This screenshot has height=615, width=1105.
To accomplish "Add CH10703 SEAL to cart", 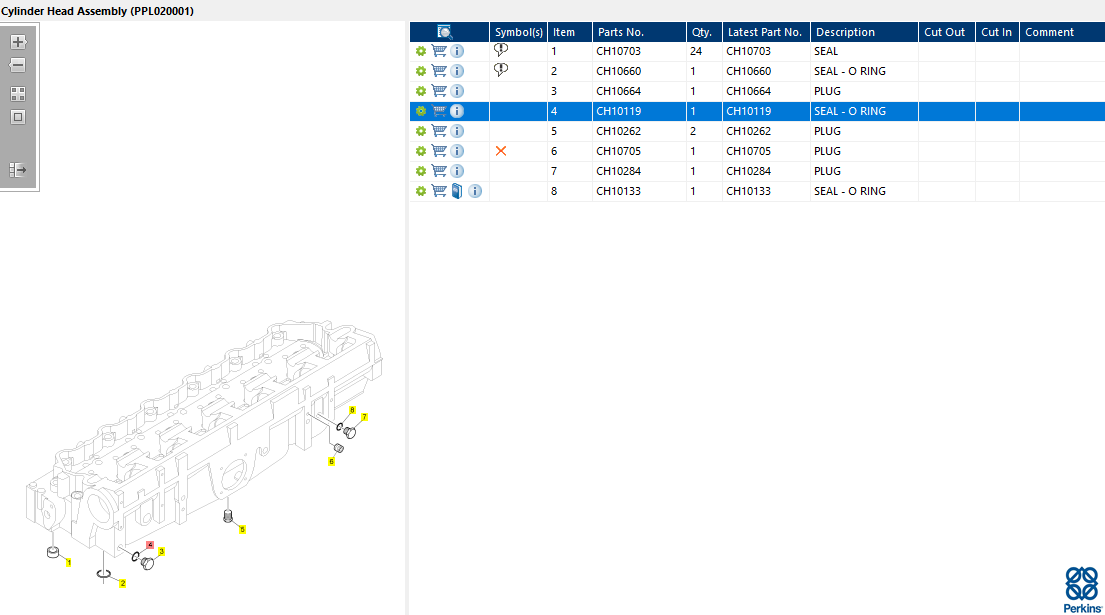I will [439, 51].
